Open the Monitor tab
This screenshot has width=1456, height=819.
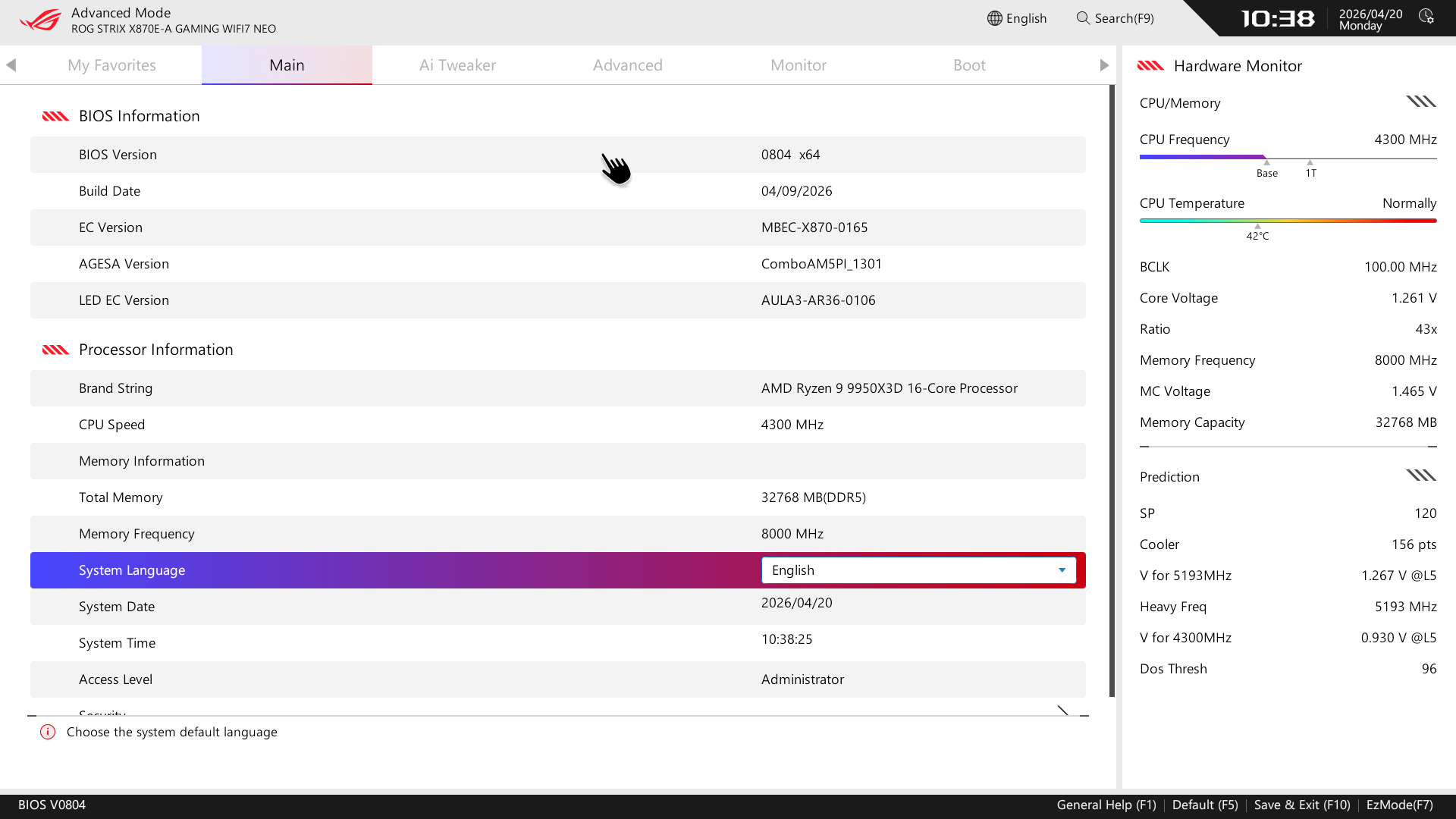(x=798, y=65)
